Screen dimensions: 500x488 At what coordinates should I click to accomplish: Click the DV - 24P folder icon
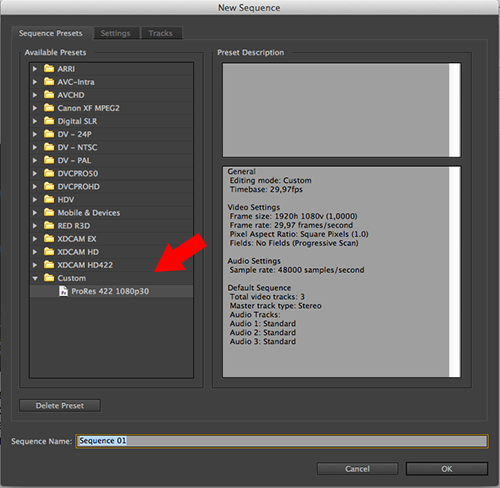[x=49, y=134]
